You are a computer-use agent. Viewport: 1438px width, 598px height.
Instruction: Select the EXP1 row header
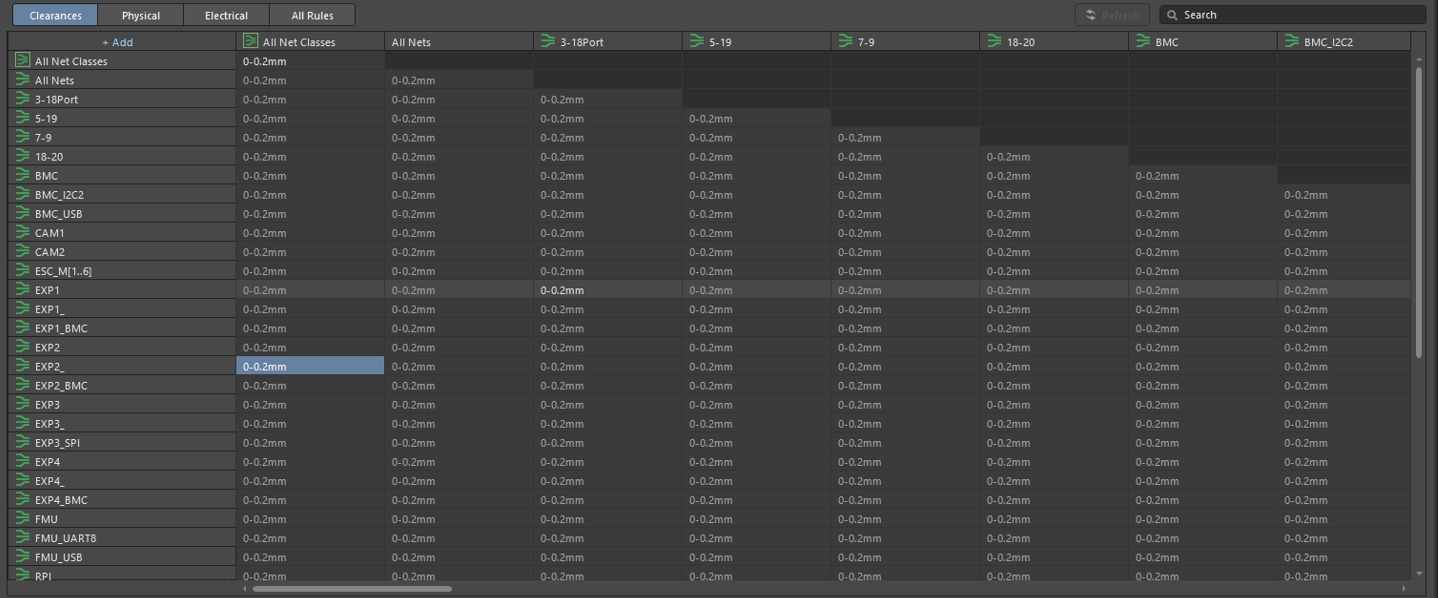coord(122,290)
